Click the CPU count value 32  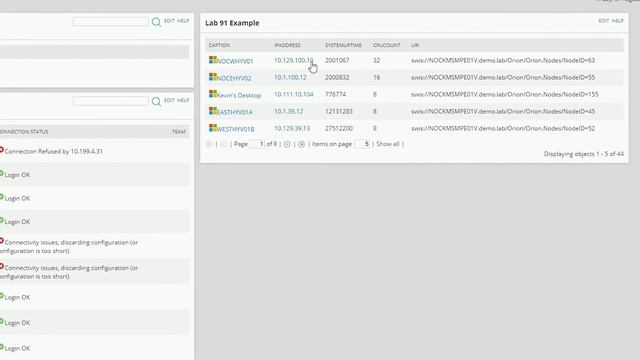(x=376, y=60)
